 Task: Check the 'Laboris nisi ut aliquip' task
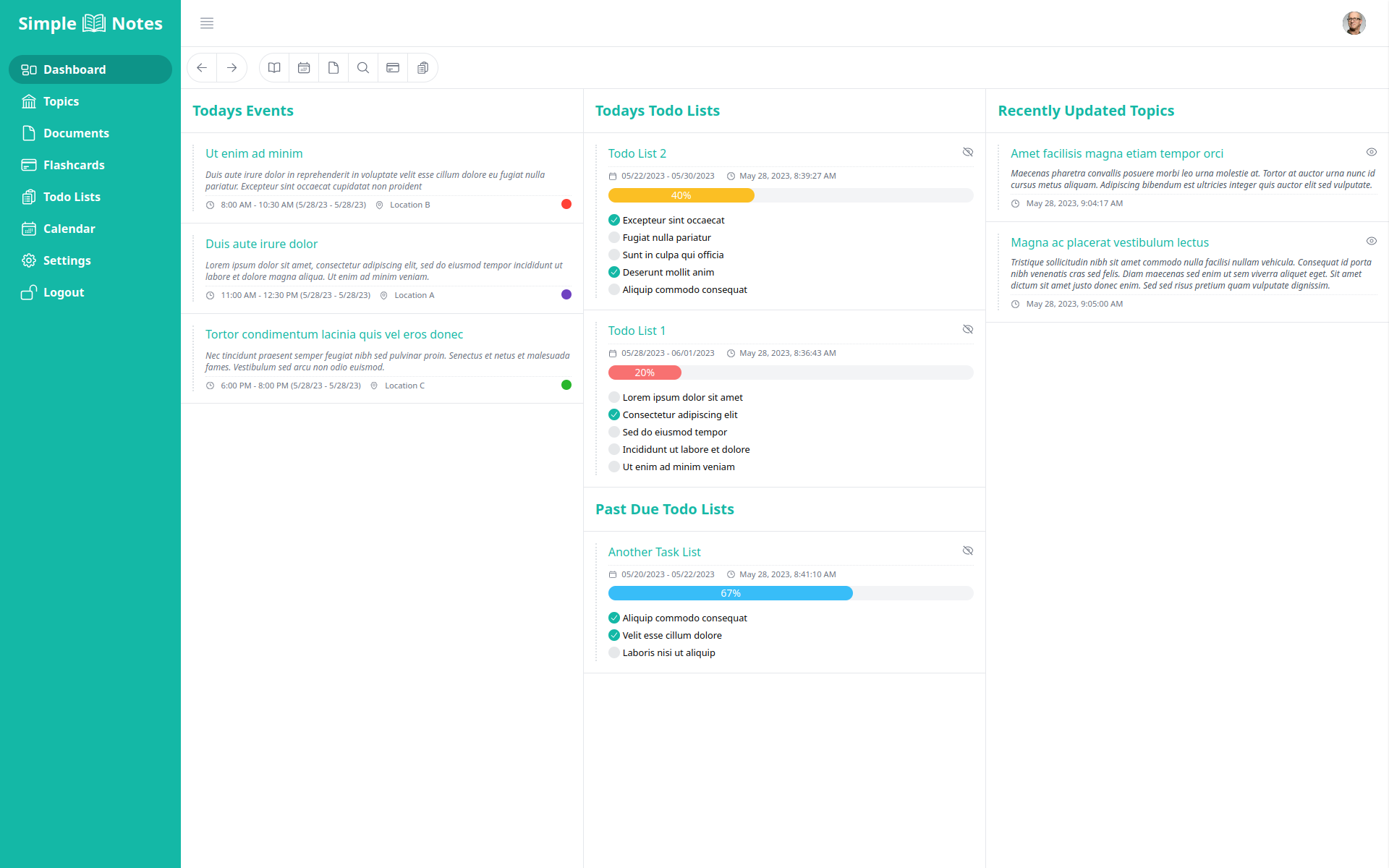click(x=614, y=652)
